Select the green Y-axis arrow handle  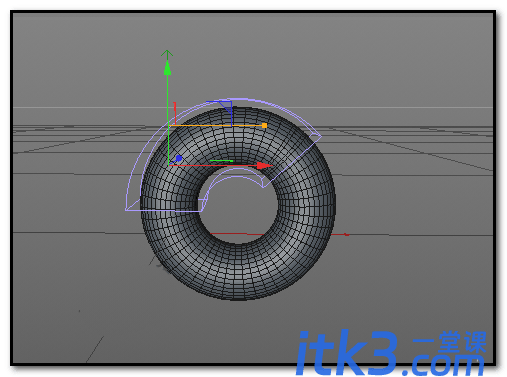(167, 68)
